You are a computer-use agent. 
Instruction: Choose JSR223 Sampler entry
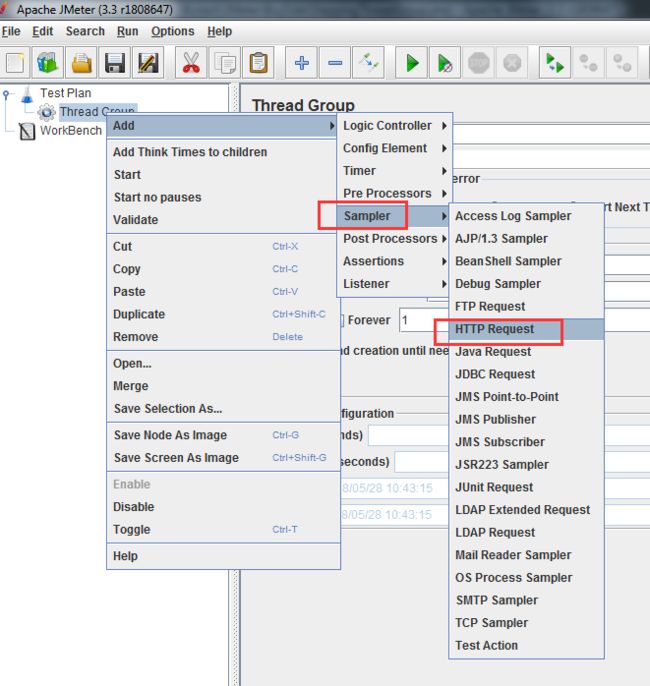tap(527, 465)
